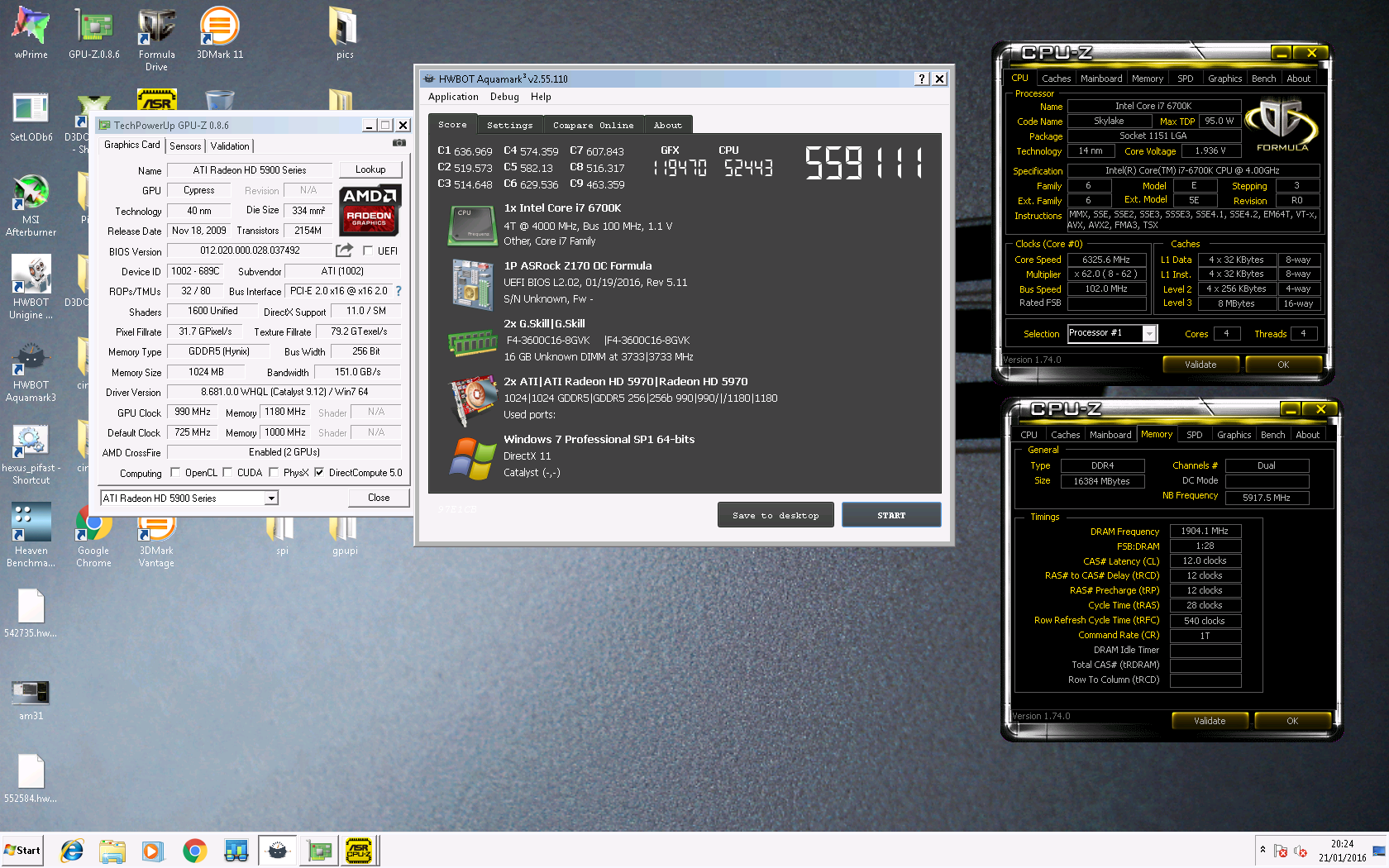The image size is (1389, 868).
Task: Open the Mainboard tab in the top CPU-Z window
Action: coord(1101,79)
